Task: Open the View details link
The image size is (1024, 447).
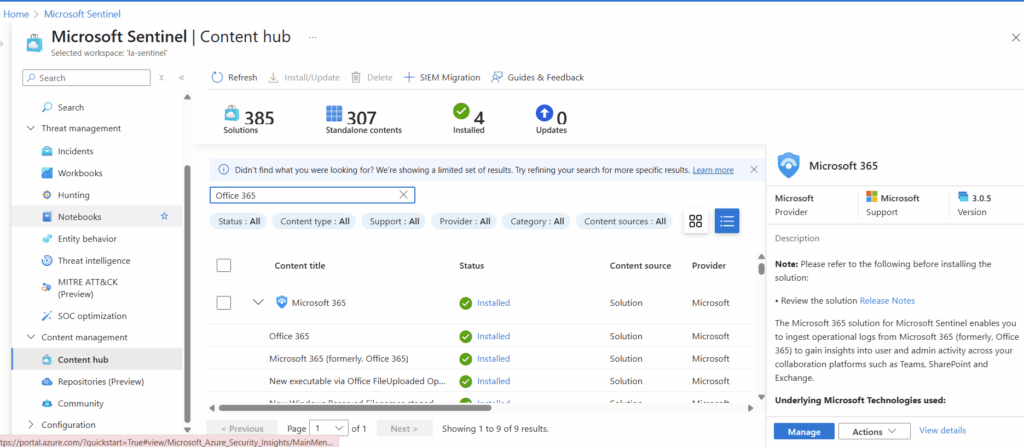Action: point(942,431)
